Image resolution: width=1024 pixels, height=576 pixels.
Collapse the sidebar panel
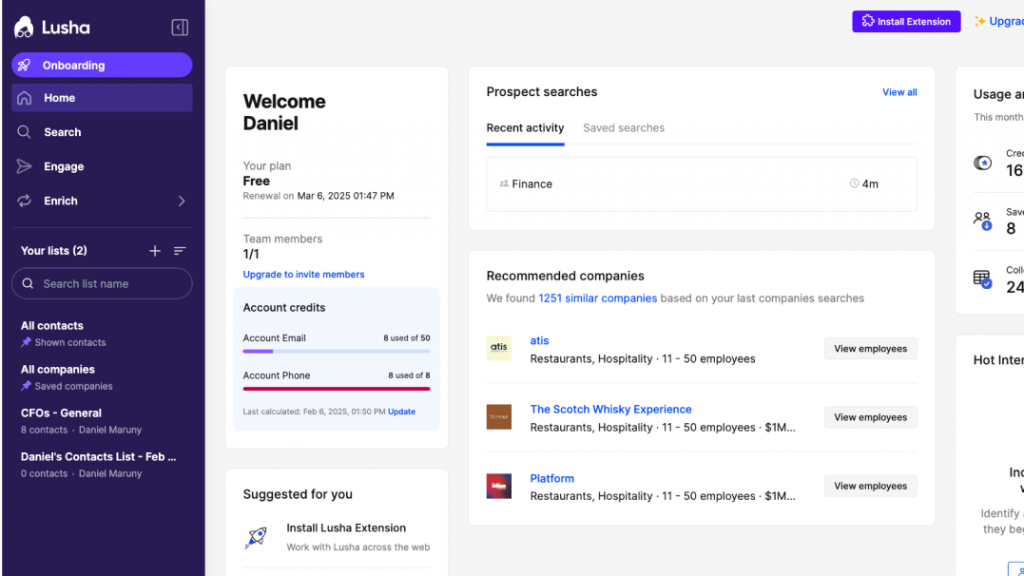coord(180,27)
